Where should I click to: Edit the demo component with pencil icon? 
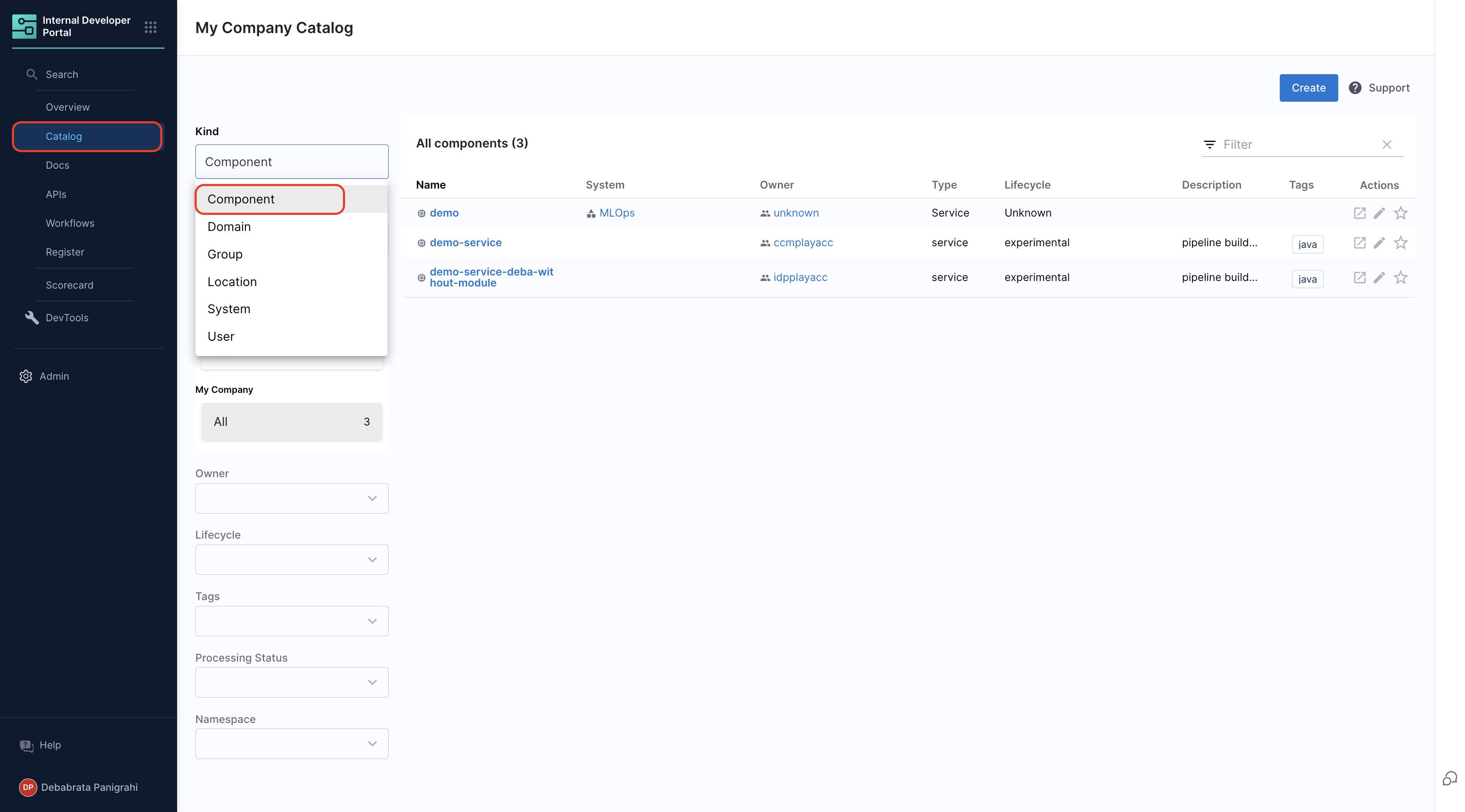pyautogui.click(x=1379, y=213)
